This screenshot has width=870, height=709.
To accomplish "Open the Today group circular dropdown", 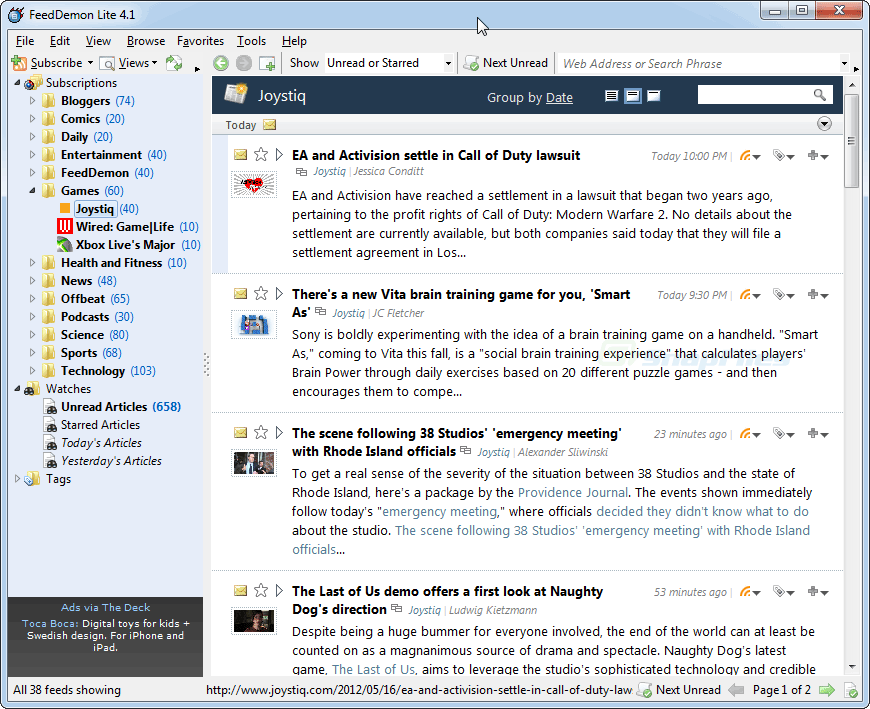I will tap(824, 124).
